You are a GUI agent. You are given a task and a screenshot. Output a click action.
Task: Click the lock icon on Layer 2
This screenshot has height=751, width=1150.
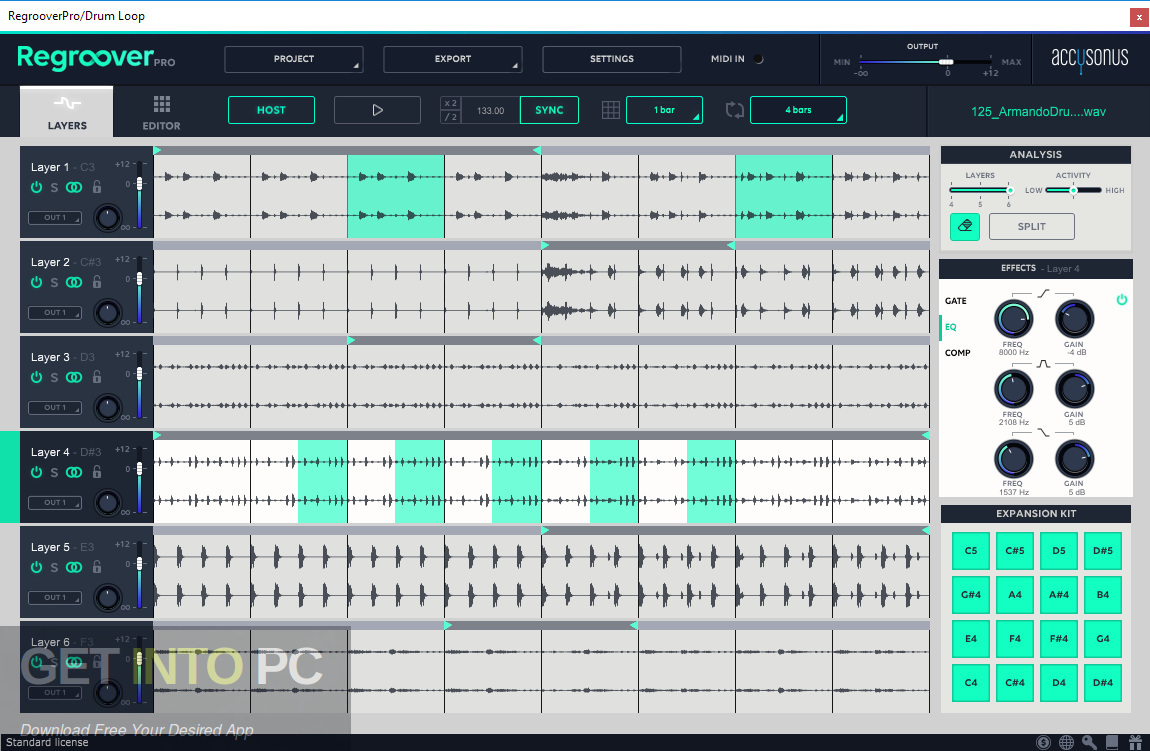[97, 282]
